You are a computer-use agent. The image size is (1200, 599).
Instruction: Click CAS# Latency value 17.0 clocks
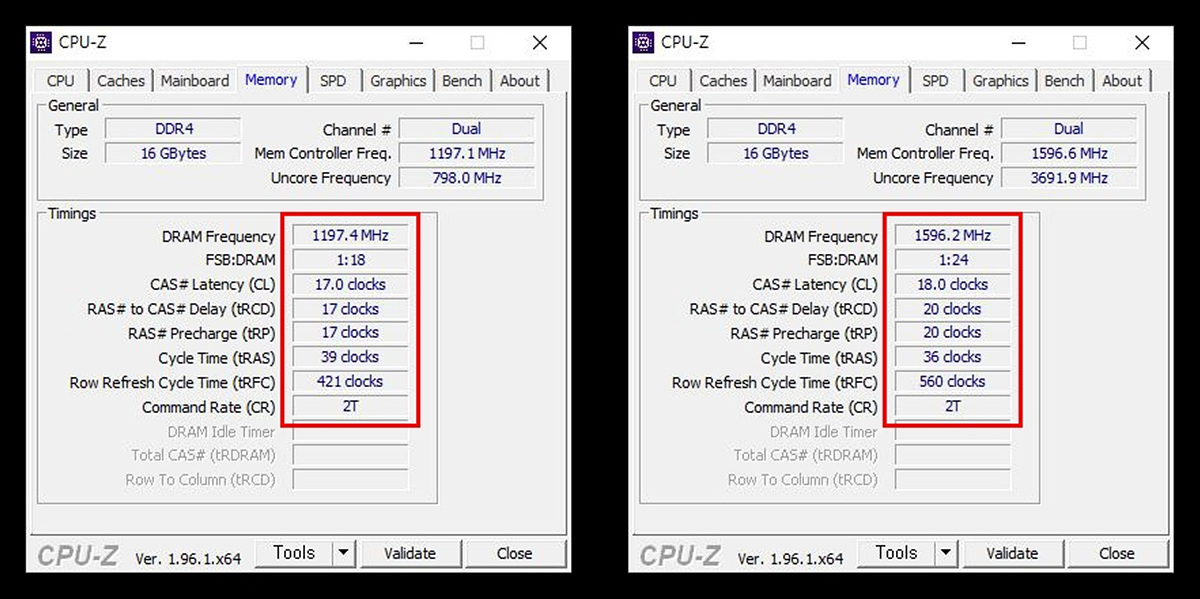pyautogui.click(x=350, y=285)
